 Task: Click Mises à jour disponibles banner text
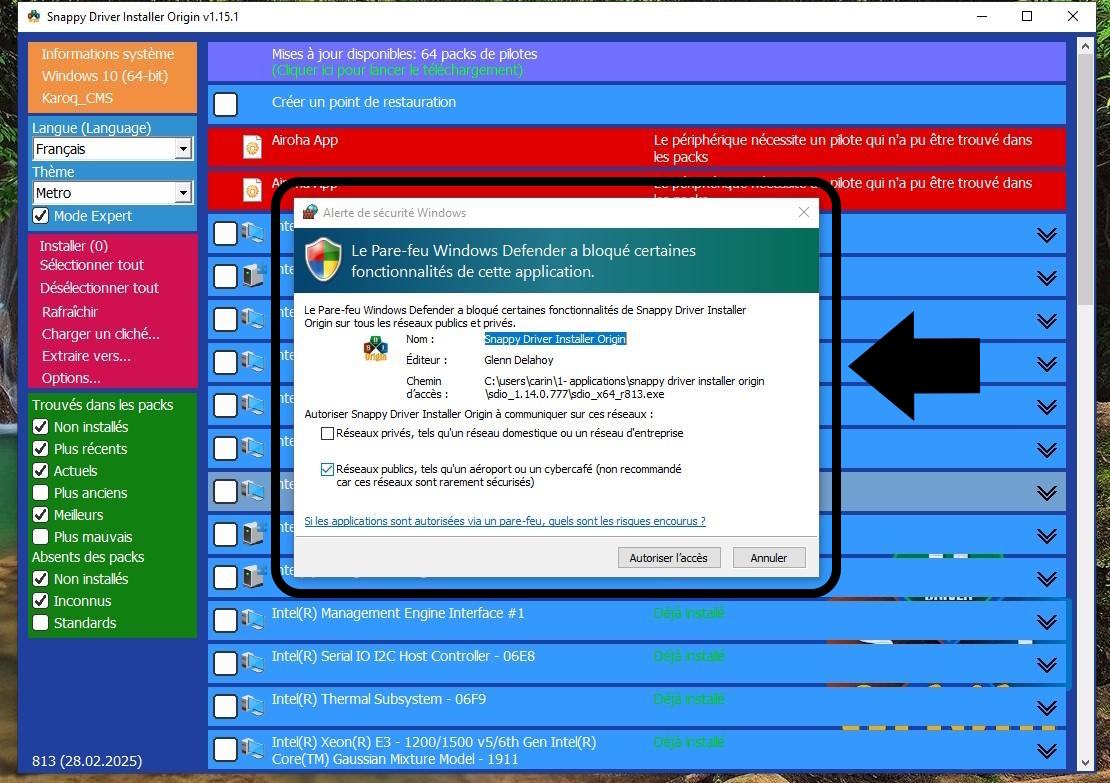click(404, 54)
